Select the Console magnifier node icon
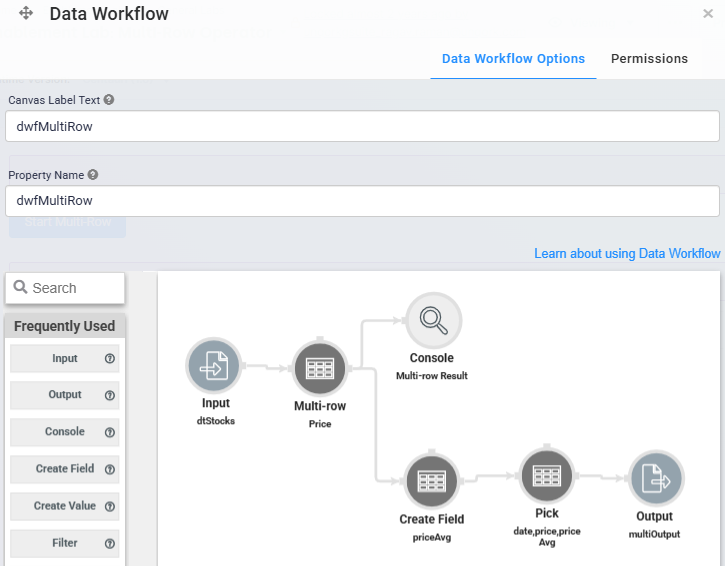The height and width of the screenshot is (566, 725). [433, 320]
